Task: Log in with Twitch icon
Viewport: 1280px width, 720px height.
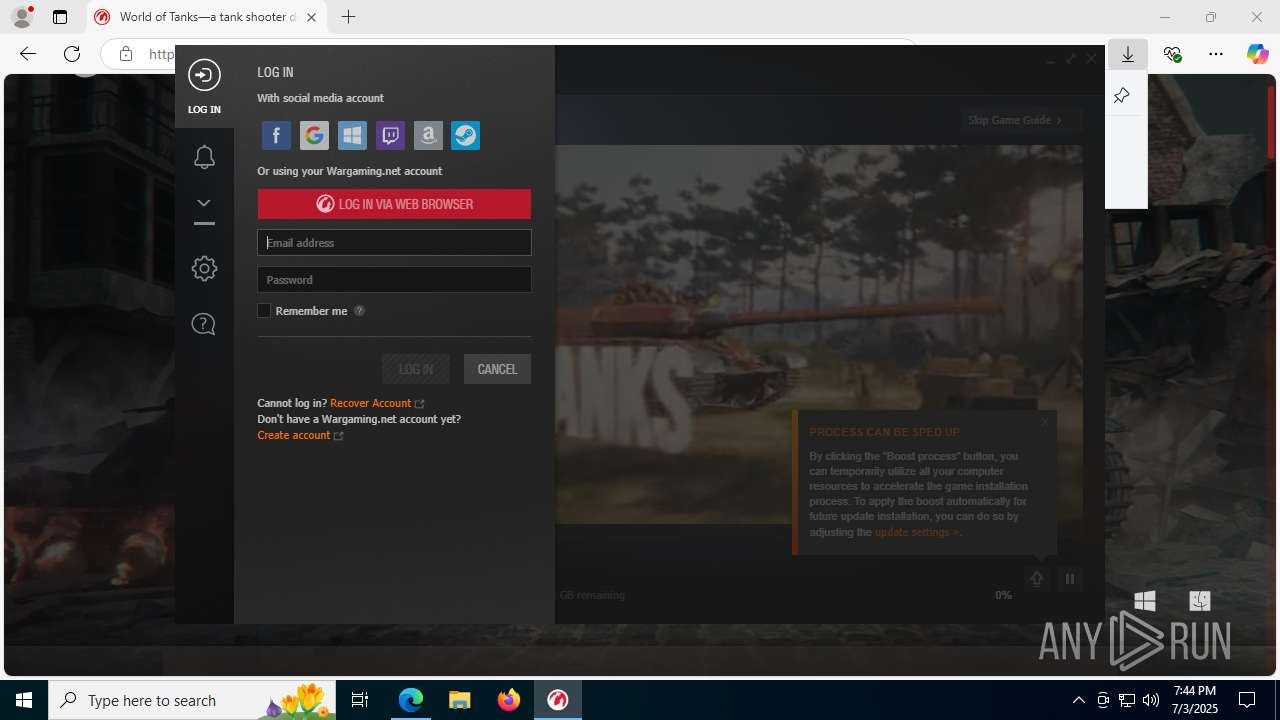Action: 390,135
